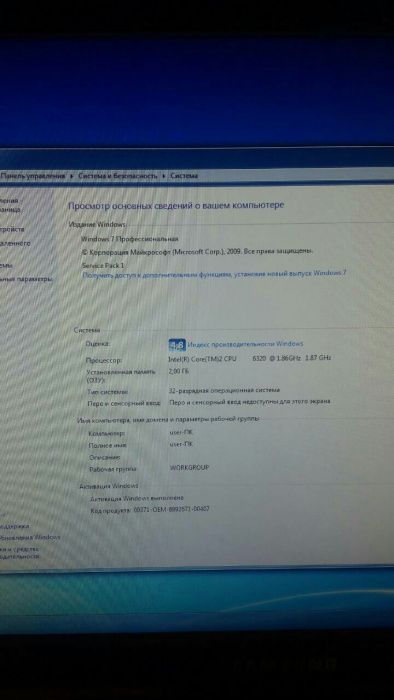Screen dimensions: 394x700
Task: Click the empty address bar area after Система
Action: [294, 176]
